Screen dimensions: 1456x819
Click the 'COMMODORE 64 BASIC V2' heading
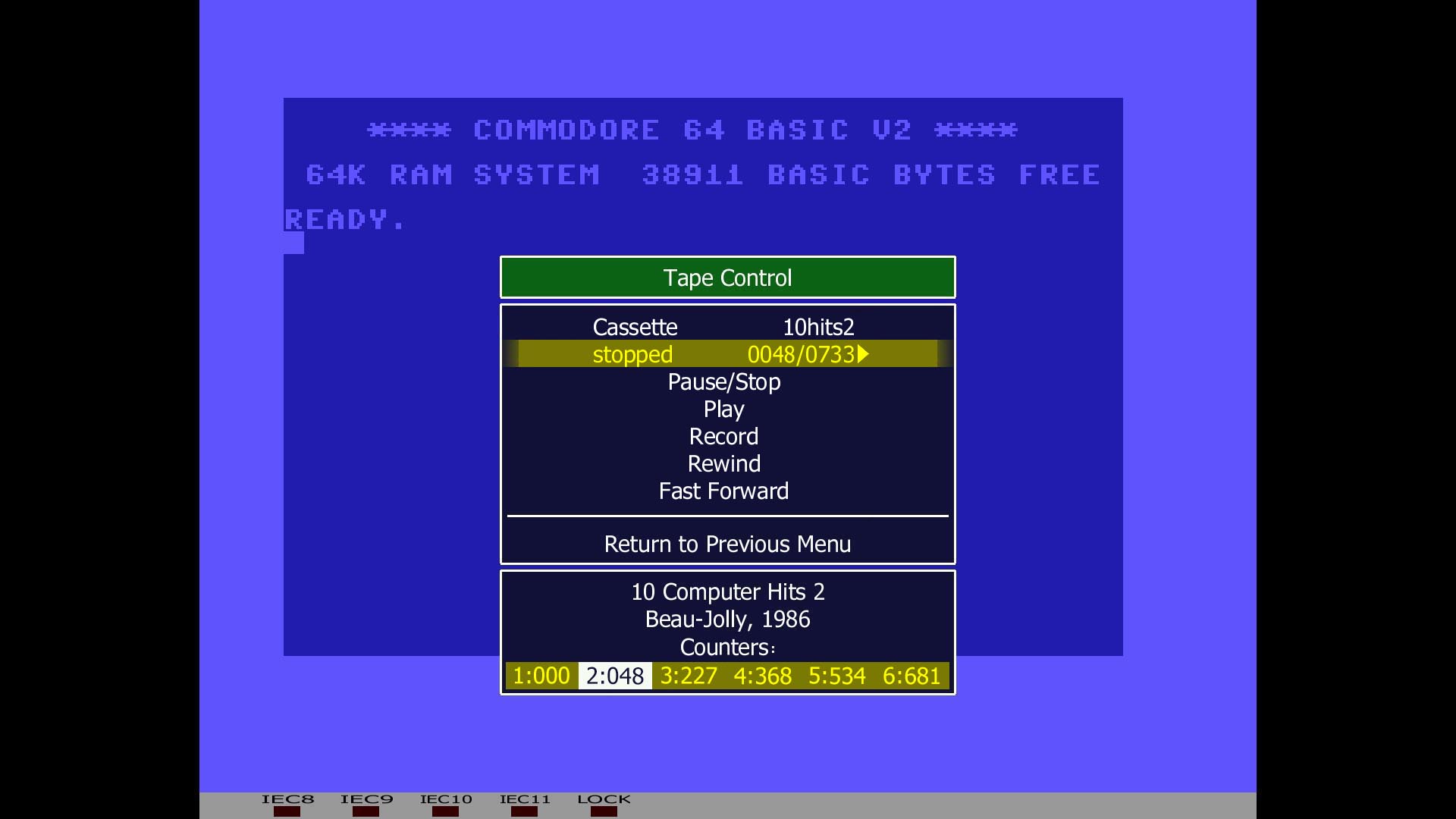[x=692, y=130]
